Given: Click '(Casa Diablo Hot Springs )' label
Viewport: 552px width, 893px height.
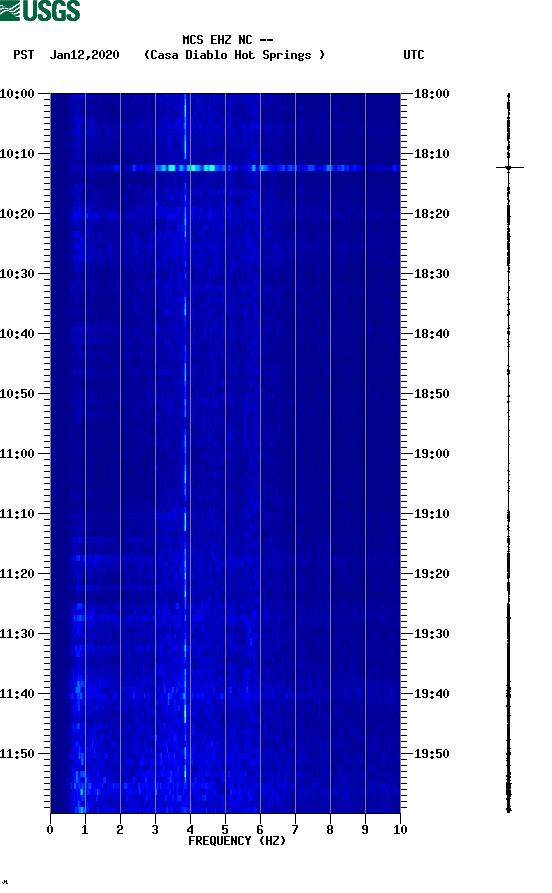Looking at the screenshot, I should pos(234,55).
